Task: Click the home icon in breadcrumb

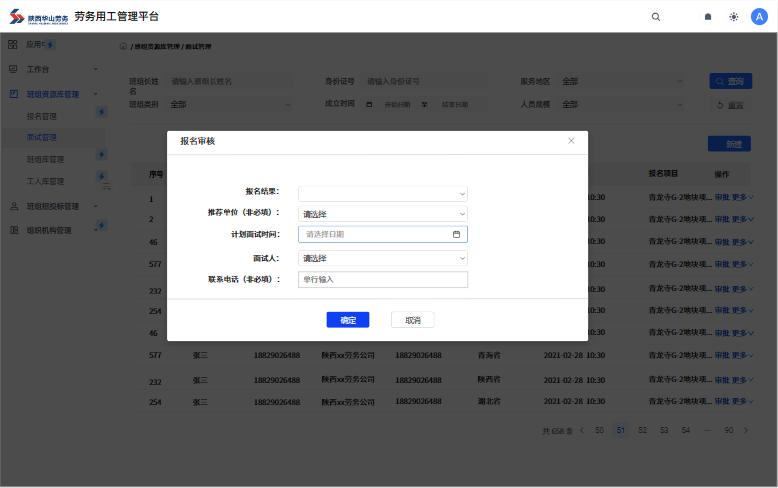Action: [123, 47]
